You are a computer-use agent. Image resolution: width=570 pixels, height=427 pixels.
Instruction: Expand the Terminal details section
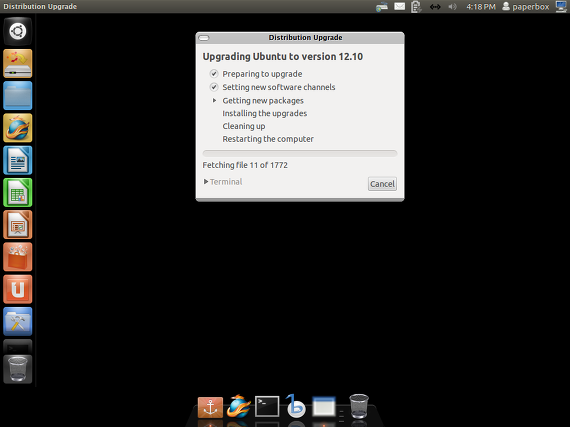[x=223, y=182]
